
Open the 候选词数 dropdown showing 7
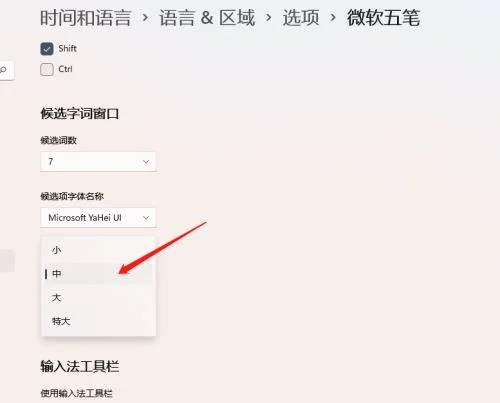tap(98, 162)
